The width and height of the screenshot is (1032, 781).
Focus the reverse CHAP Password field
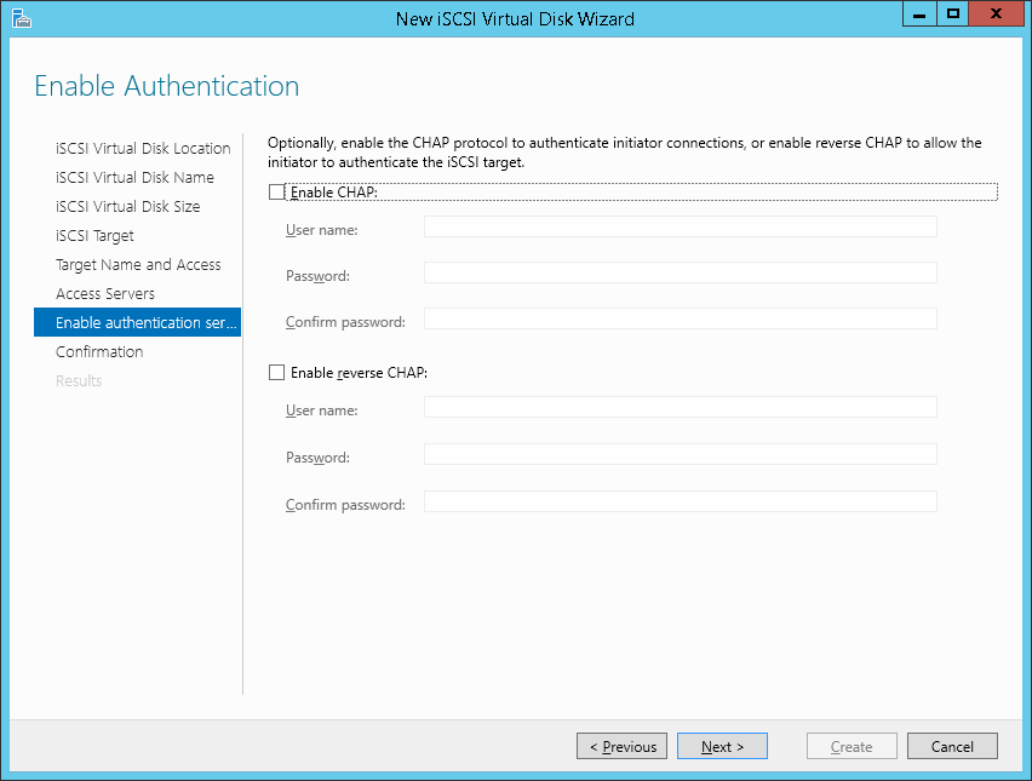coord(680,455)
